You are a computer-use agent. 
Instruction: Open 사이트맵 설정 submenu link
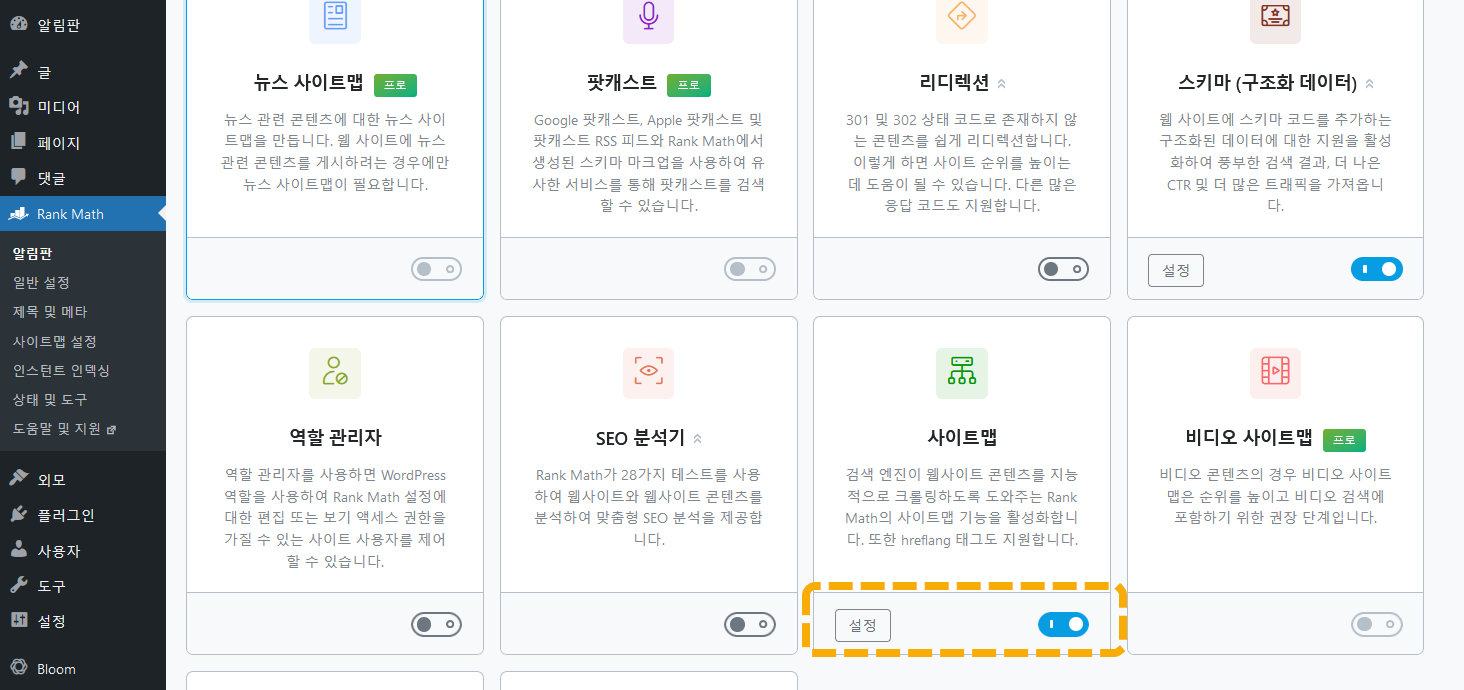pos(54,341)
